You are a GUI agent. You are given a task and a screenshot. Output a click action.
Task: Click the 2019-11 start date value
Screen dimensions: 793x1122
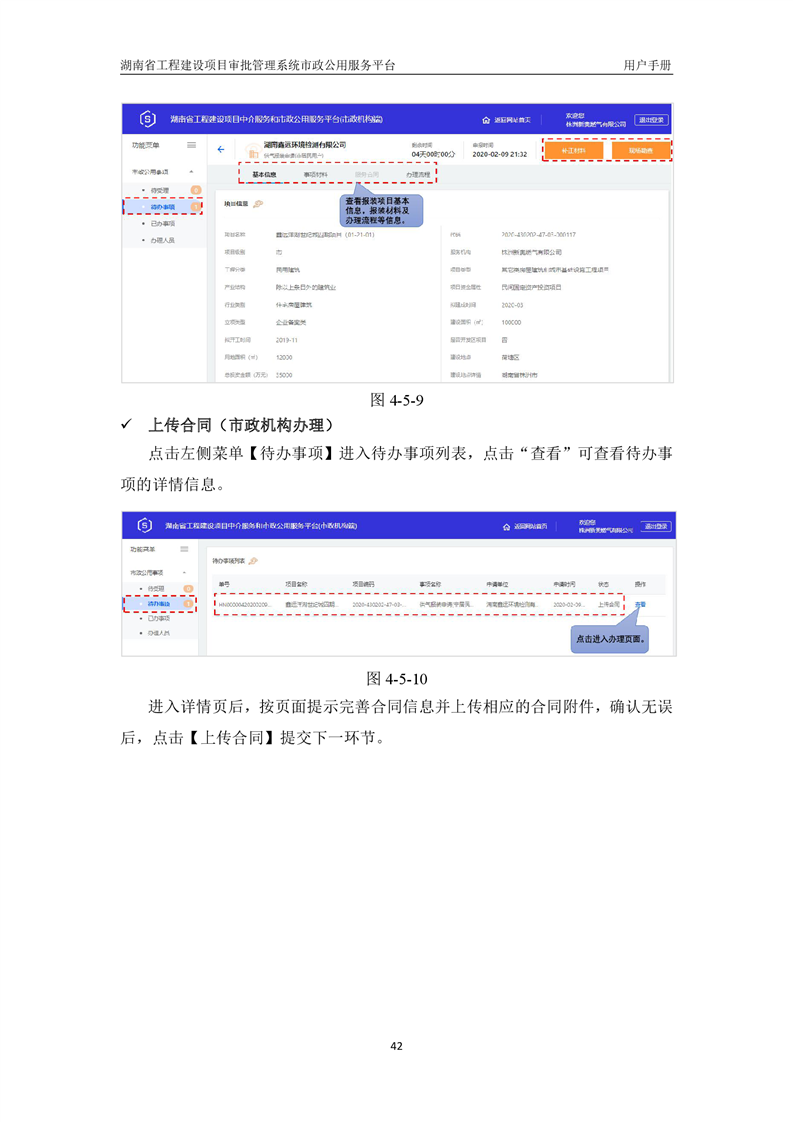[x=287, y=340]
